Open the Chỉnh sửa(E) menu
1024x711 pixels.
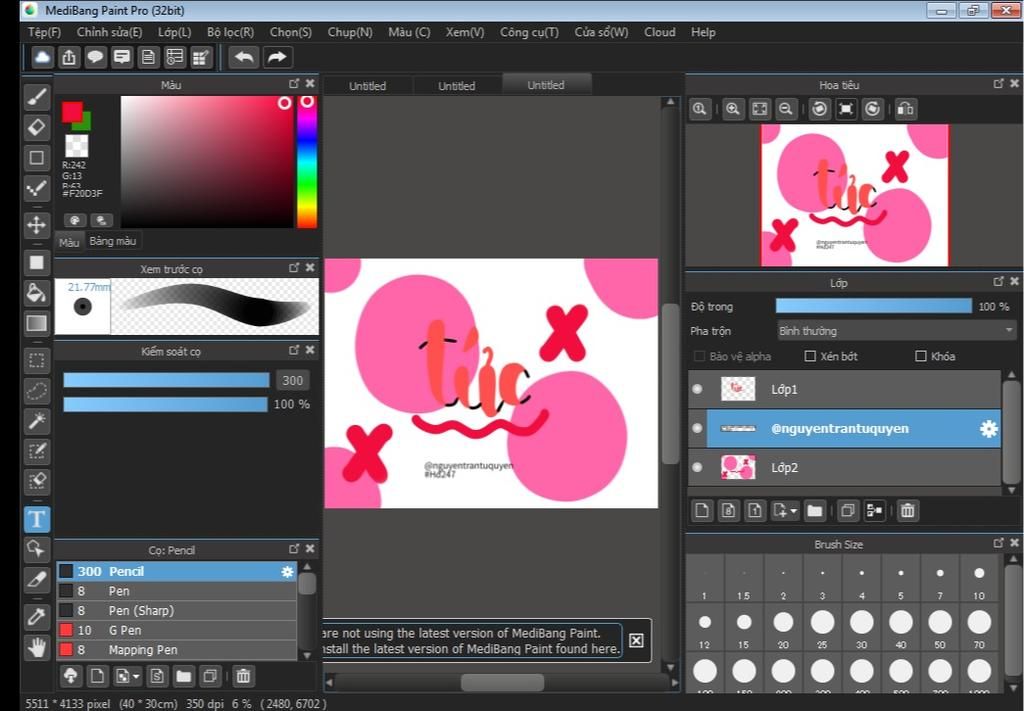[109, 32]
